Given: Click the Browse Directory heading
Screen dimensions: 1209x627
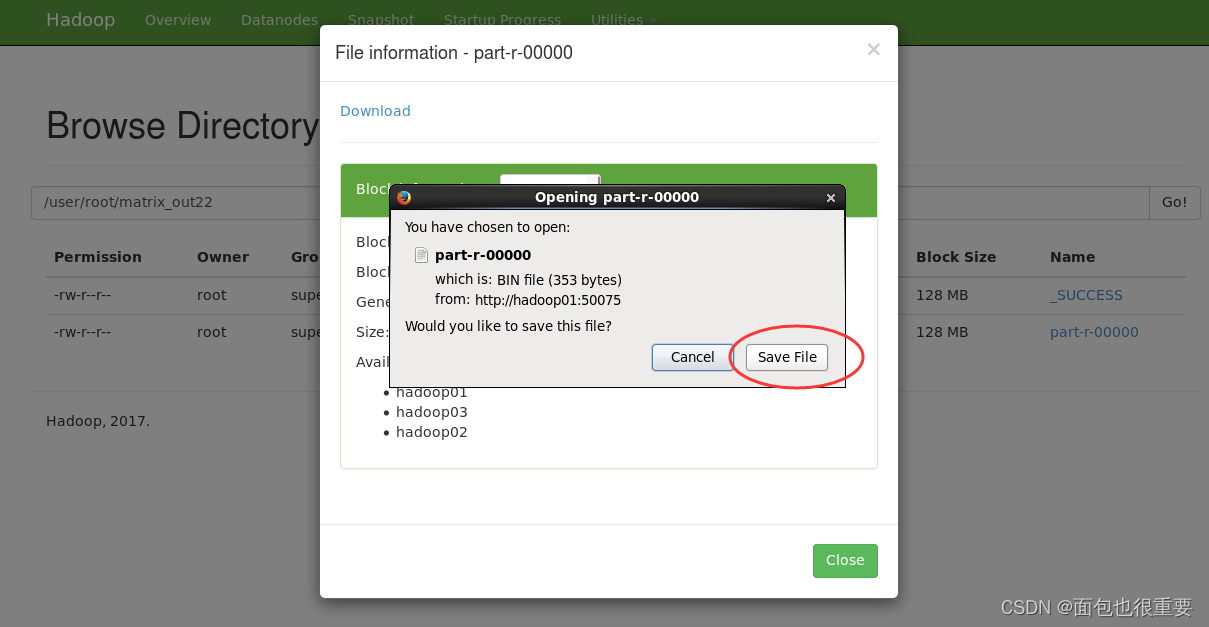Looking at the screenshot, I should tap(182, 126).
